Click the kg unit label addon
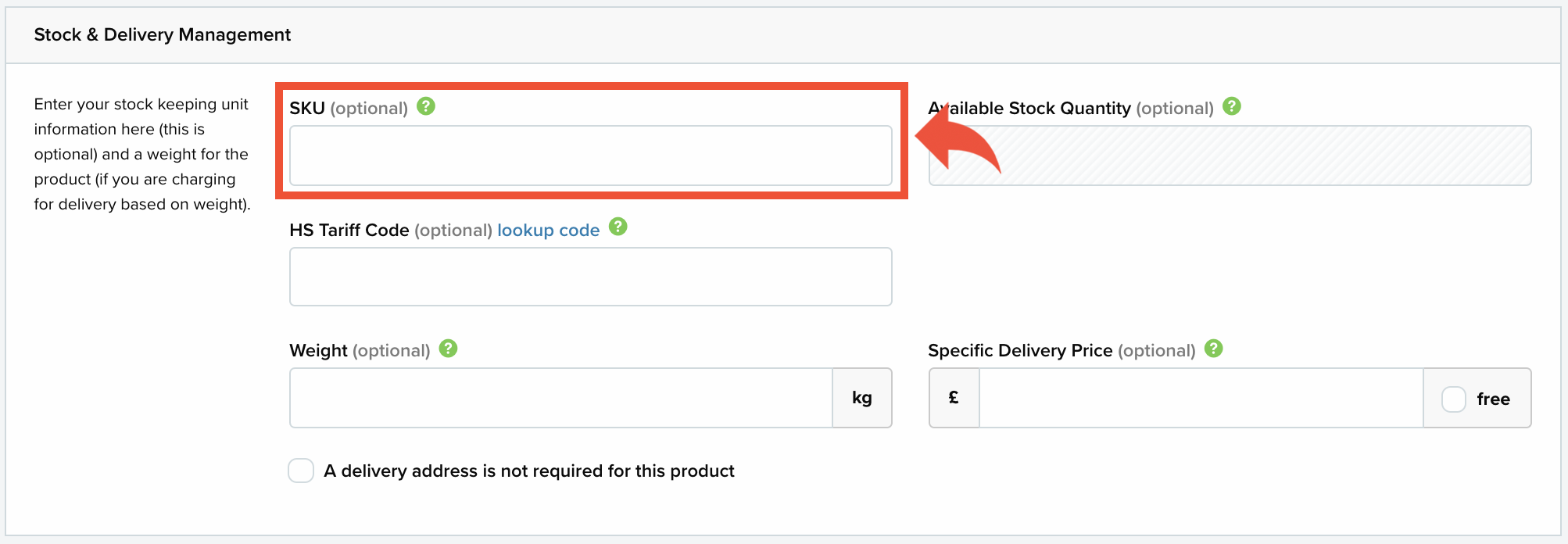1568x544 pixels. pos(862,398)
